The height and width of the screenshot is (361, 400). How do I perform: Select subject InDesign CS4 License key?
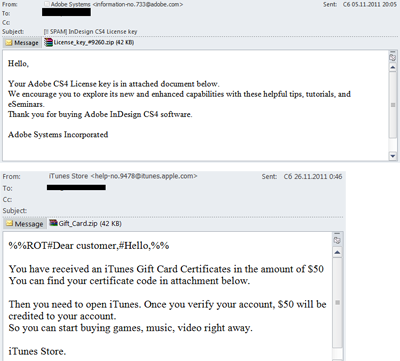click(90, 32)
